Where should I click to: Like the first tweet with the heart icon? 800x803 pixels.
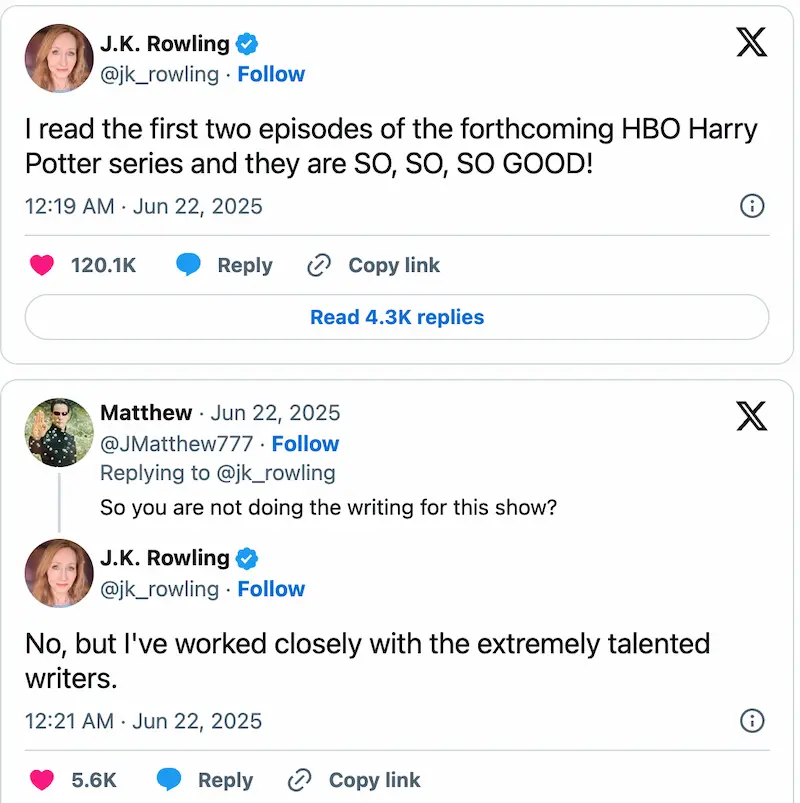[x=41, y=265]
